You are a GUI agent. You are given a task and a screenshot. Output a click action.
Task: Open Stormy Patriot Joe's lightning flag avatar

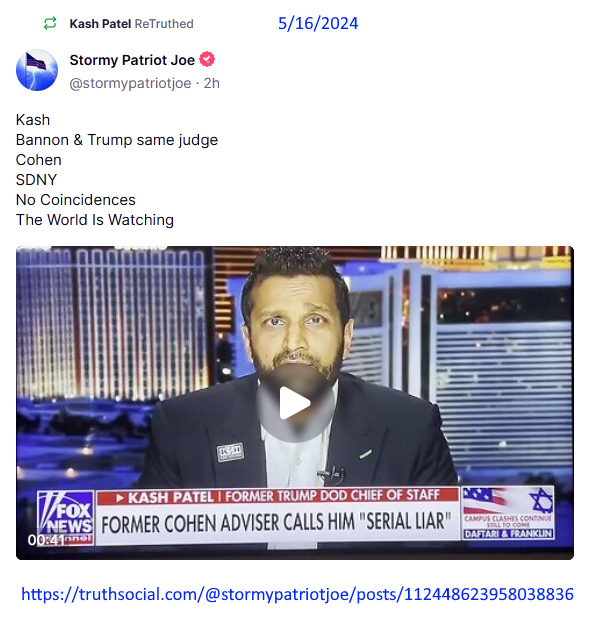[x=37, y=70]
